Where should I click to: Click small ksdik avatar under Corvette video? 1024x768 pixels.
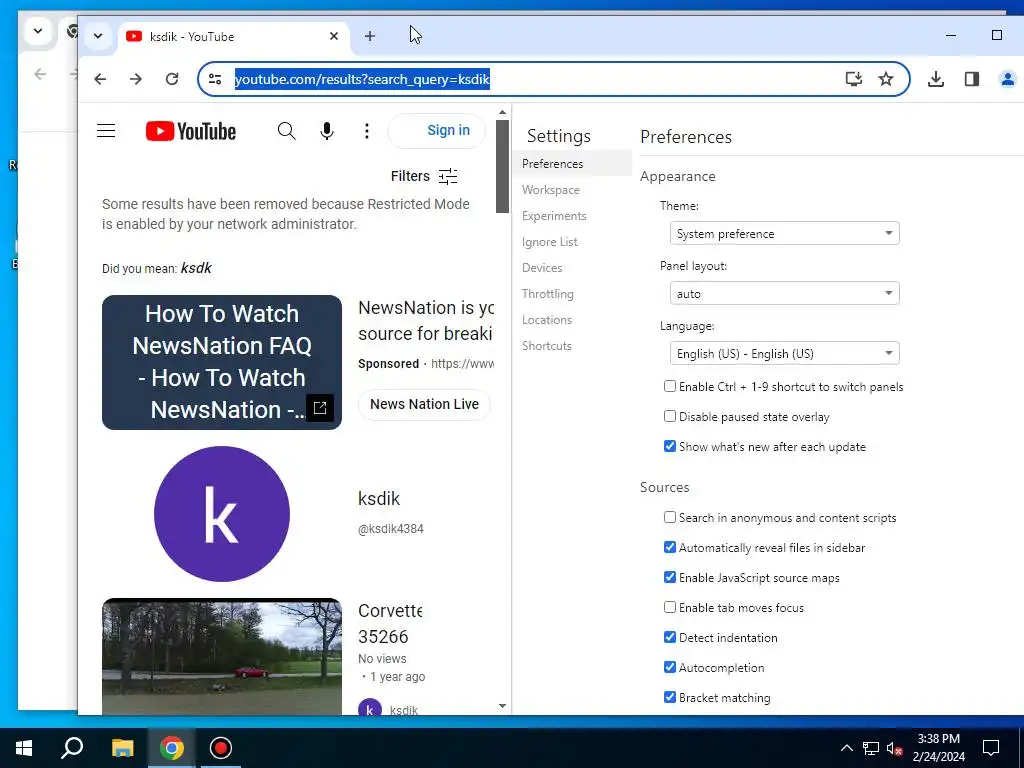(370, 709)
